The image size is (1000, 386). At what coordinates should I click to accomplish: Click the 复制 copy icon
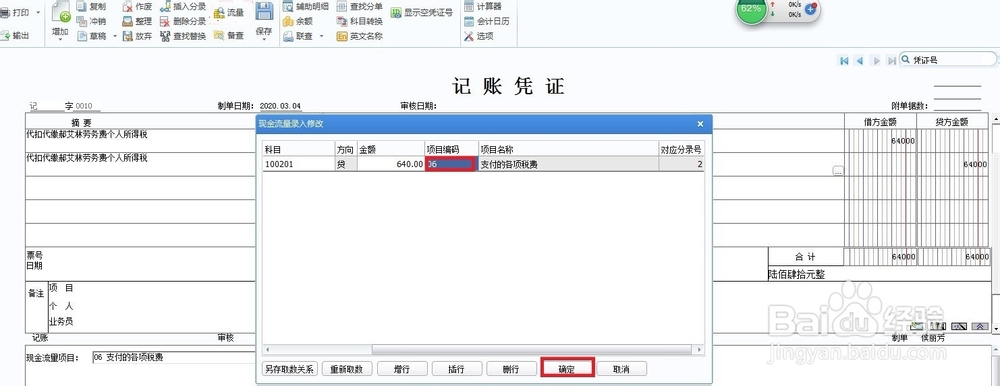click(x=82, y=6)
